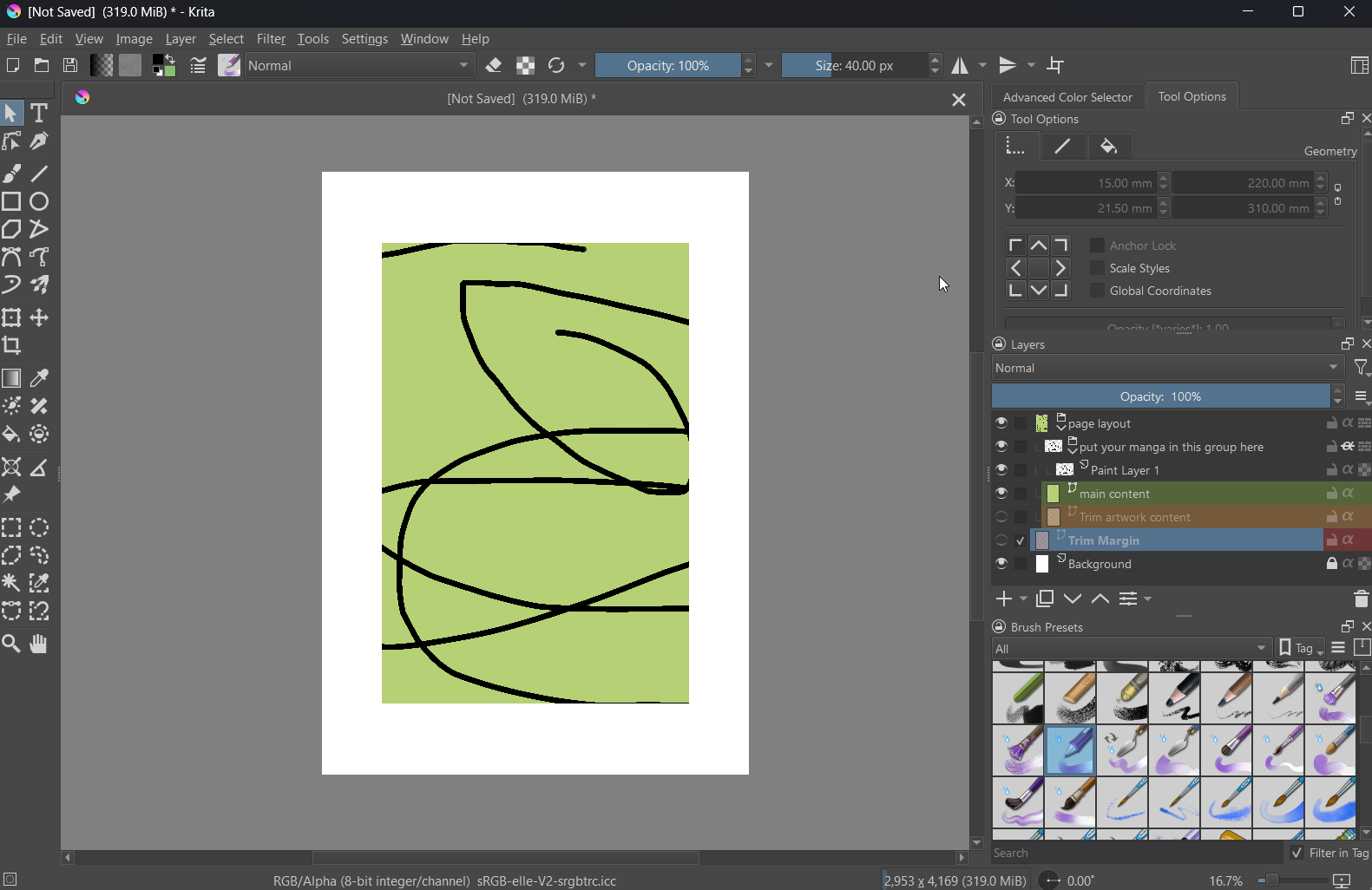Delete layer using the trash icon
This screenshot has height=890, width=1372.
click(1360, 599)
